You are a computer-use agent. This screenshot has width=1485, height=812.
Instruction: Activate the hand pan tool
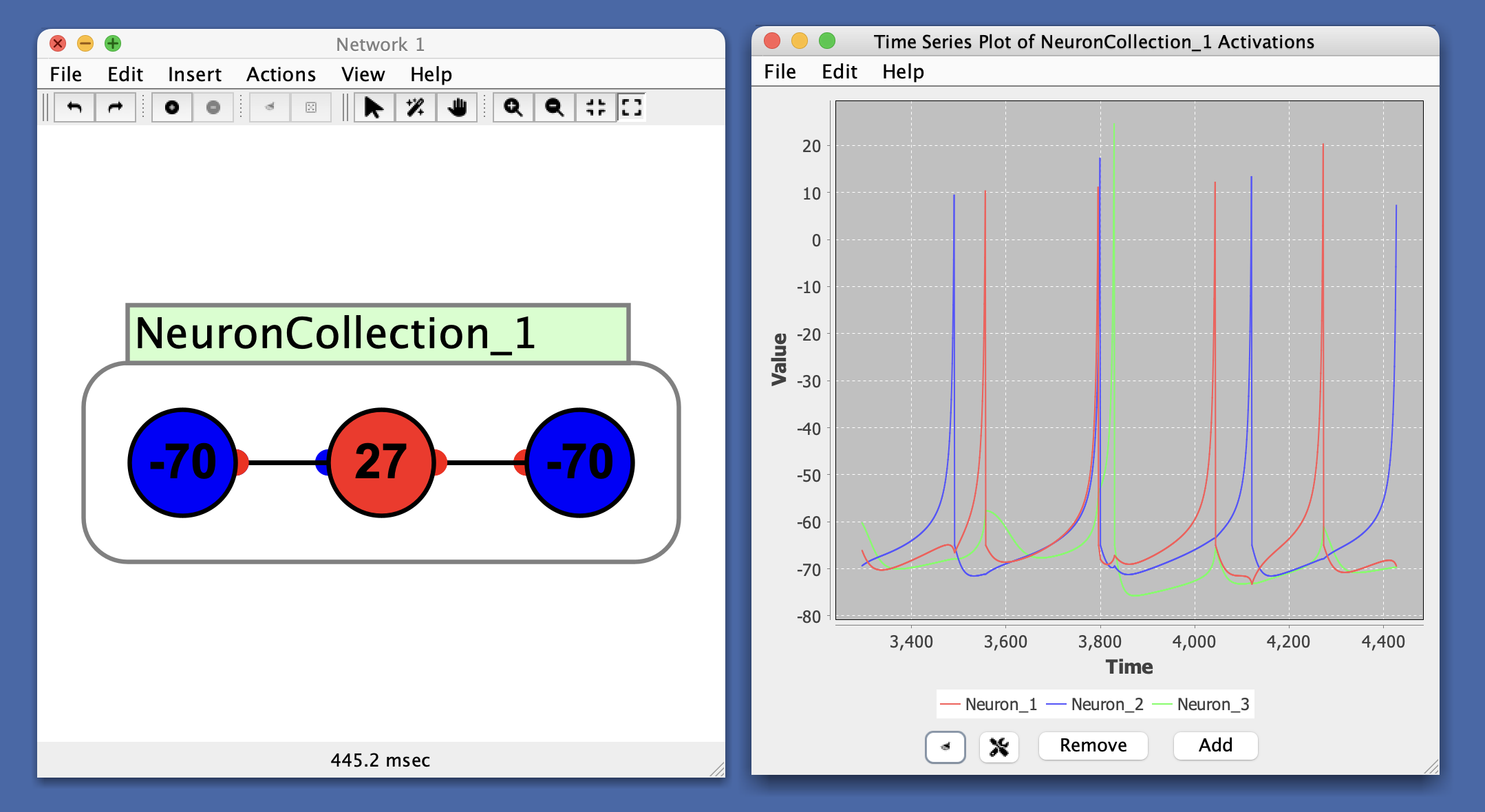point(457,107)
